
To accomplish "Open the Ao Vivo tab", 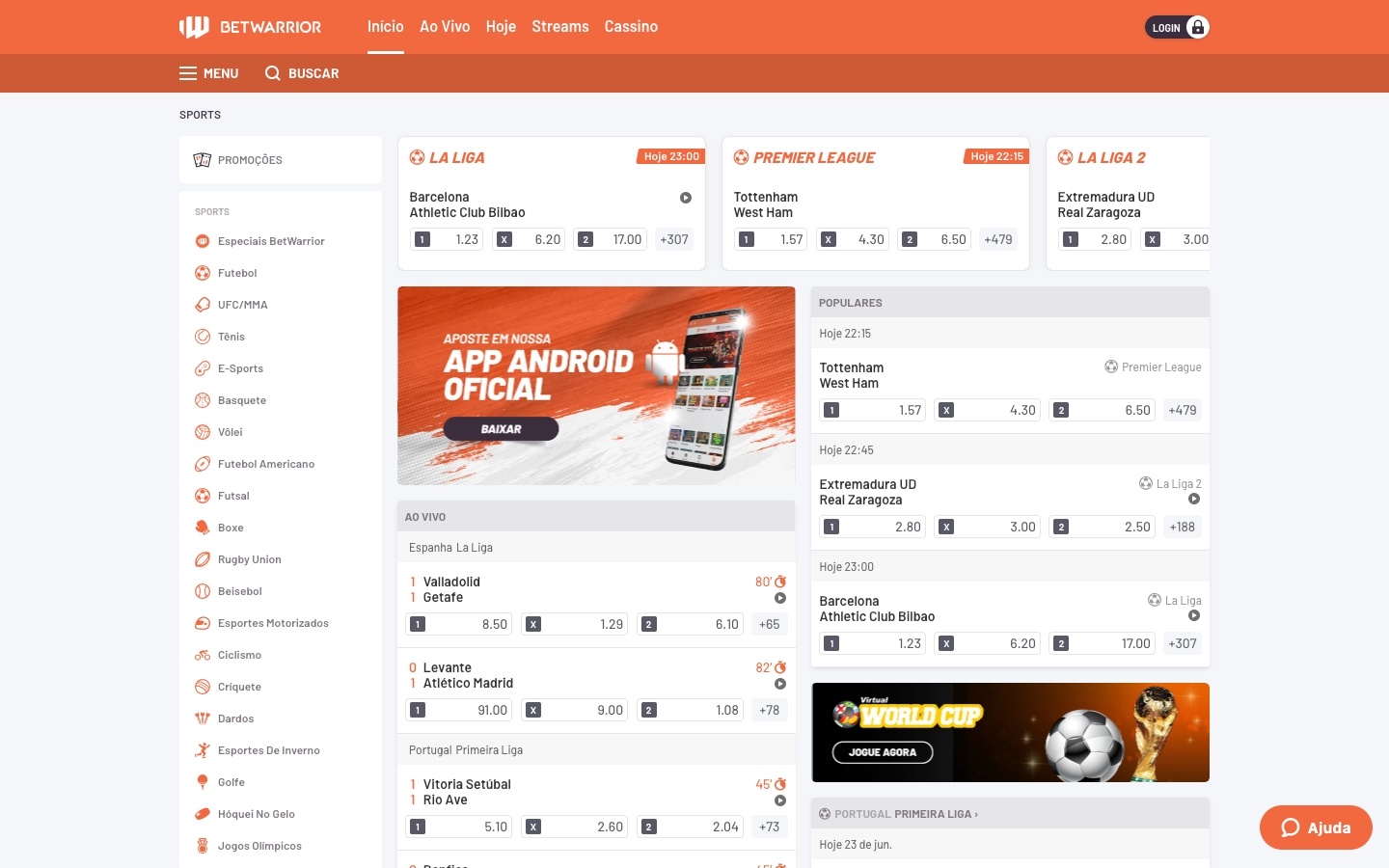I will 445,27.
